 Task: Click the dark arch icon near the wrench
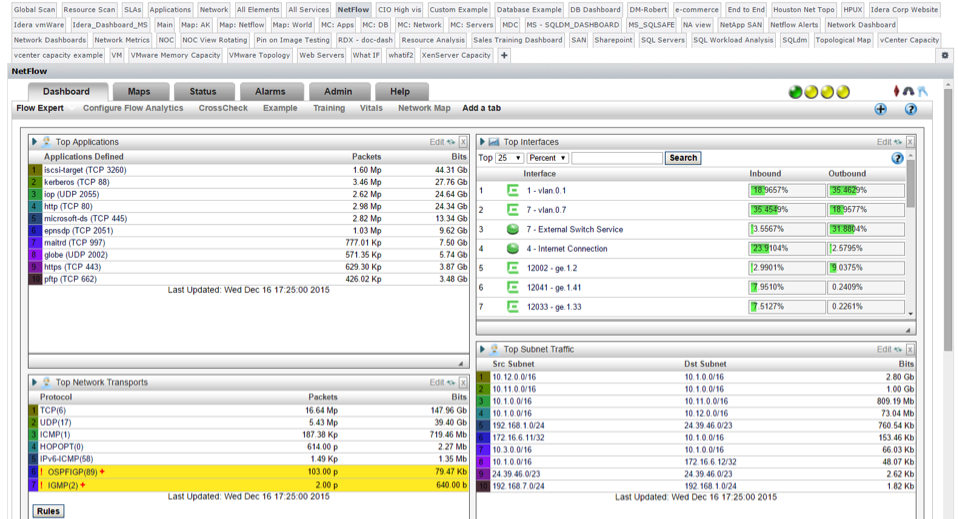[909, 91]
